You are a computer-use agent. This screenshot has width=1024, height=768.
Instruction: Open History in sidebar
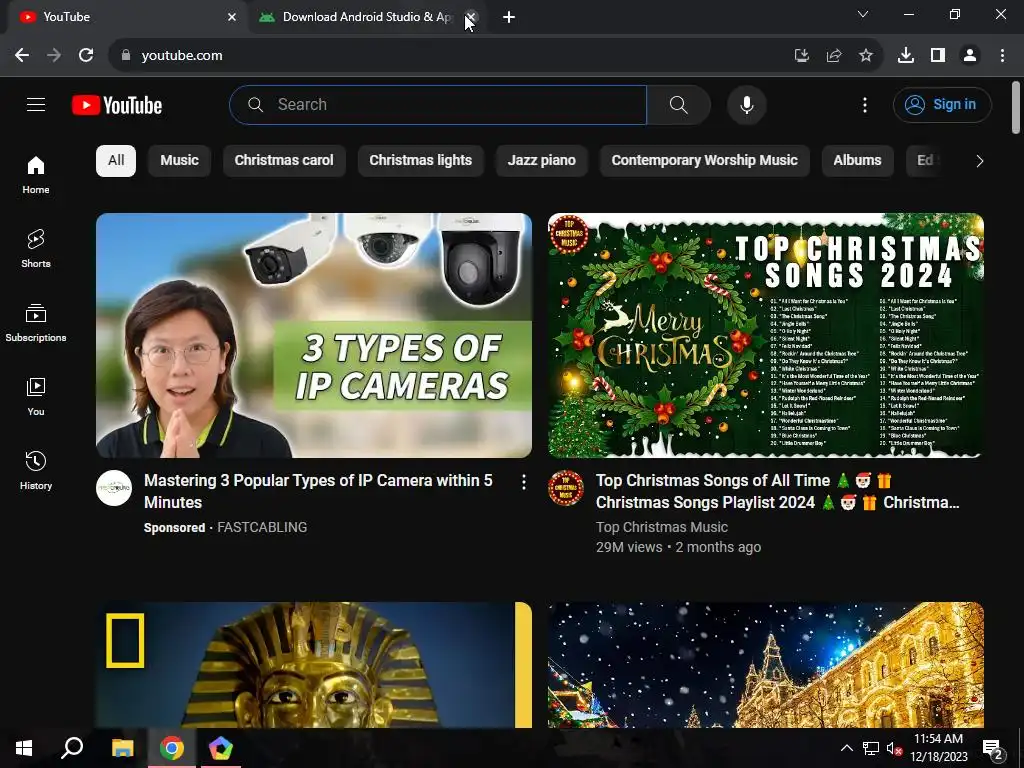pos(36,470)
